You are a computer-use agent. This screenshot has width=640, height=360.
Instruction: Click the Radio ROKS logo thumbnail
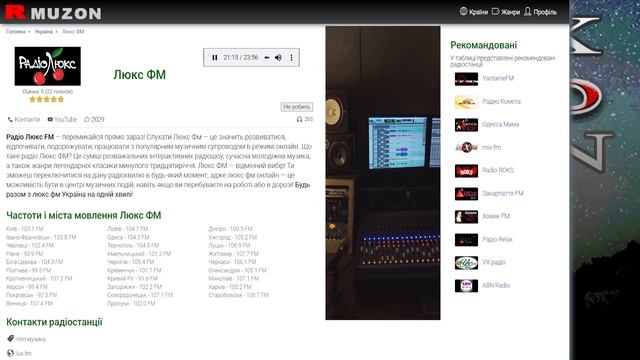(466, 171)
